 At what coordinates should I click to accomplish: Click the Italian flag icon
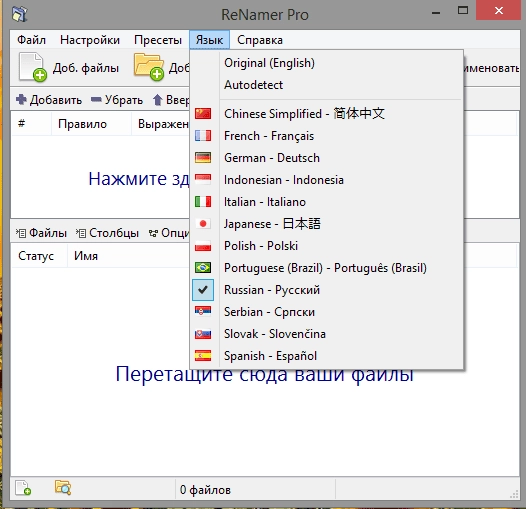pyautogui.click(x=203, y=202)
